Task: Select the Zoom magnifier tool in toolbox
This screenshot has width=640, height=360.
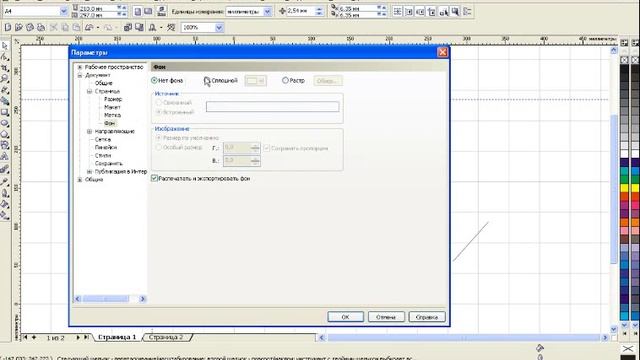Action: [5, 79]
